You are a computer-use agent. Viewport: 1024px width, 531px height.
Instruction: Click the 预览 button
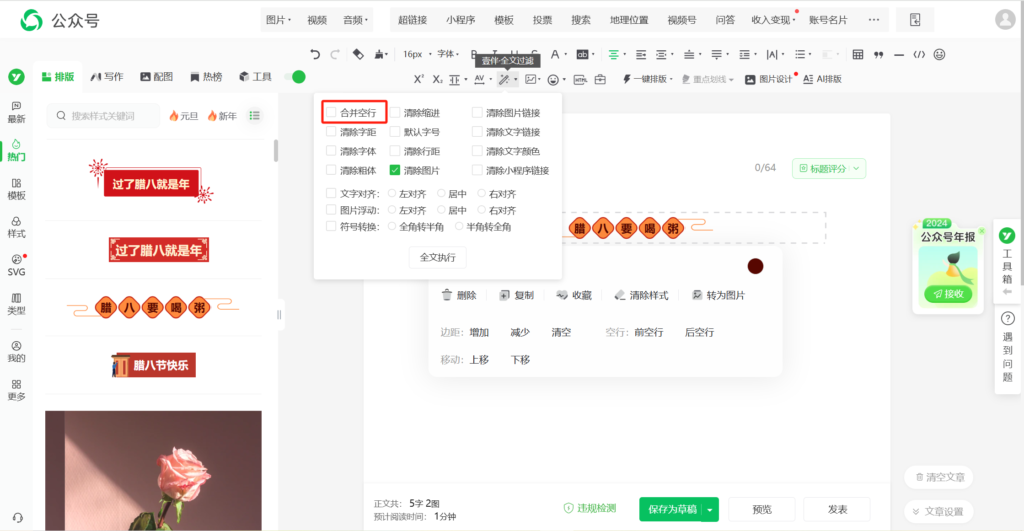(762, 509)
